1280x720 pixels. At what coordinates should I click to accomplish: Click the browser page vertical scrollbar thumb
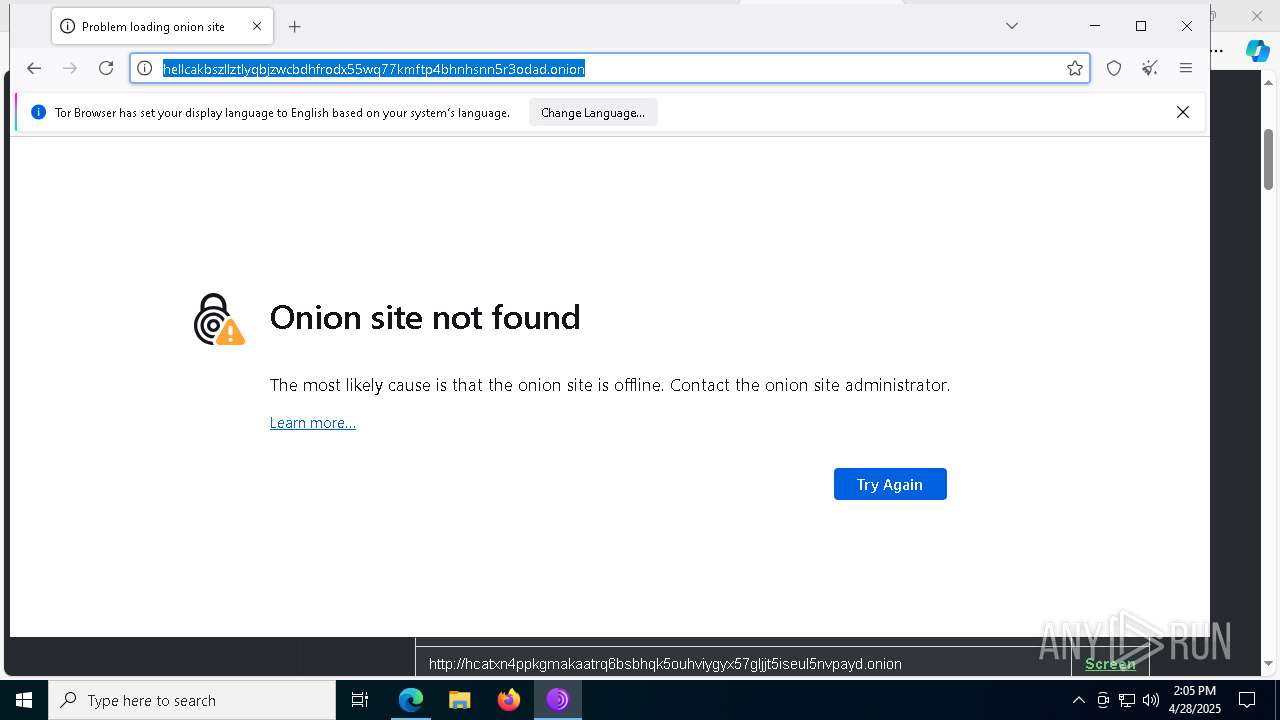[x=1268, y=160]
